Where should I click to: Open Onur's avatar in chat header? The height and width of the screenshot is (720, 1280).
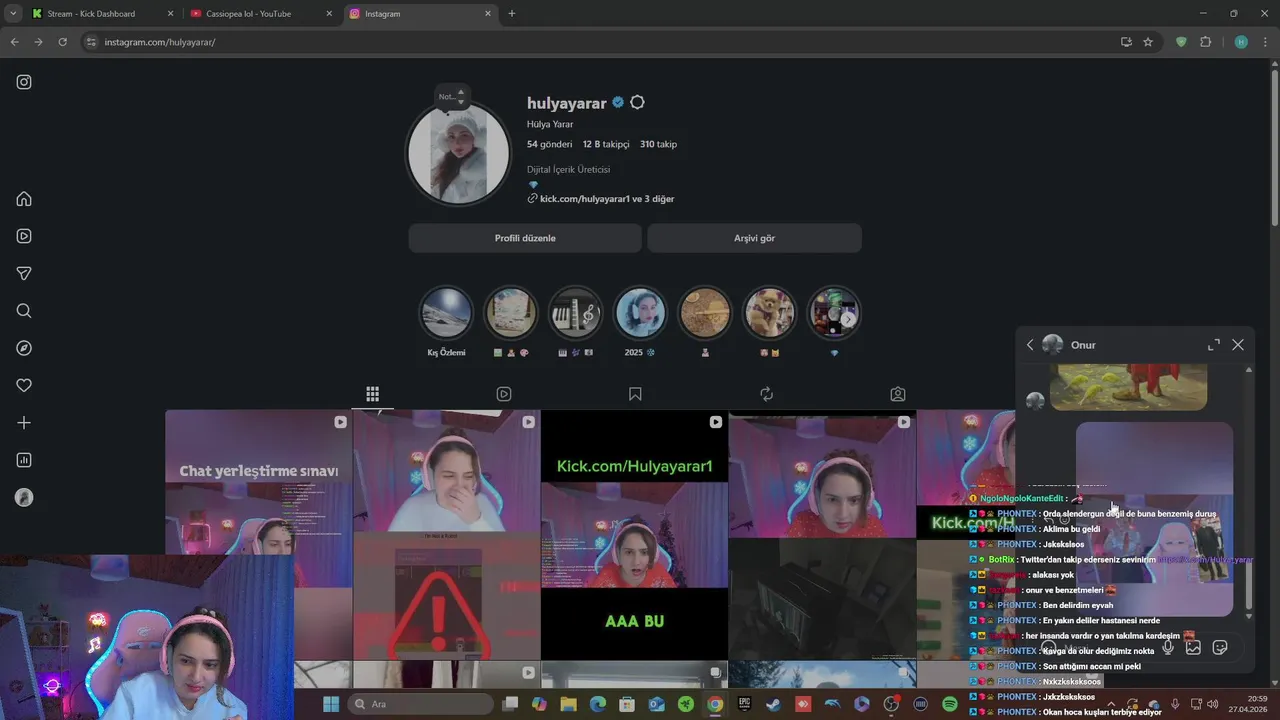coord(1052,344)
